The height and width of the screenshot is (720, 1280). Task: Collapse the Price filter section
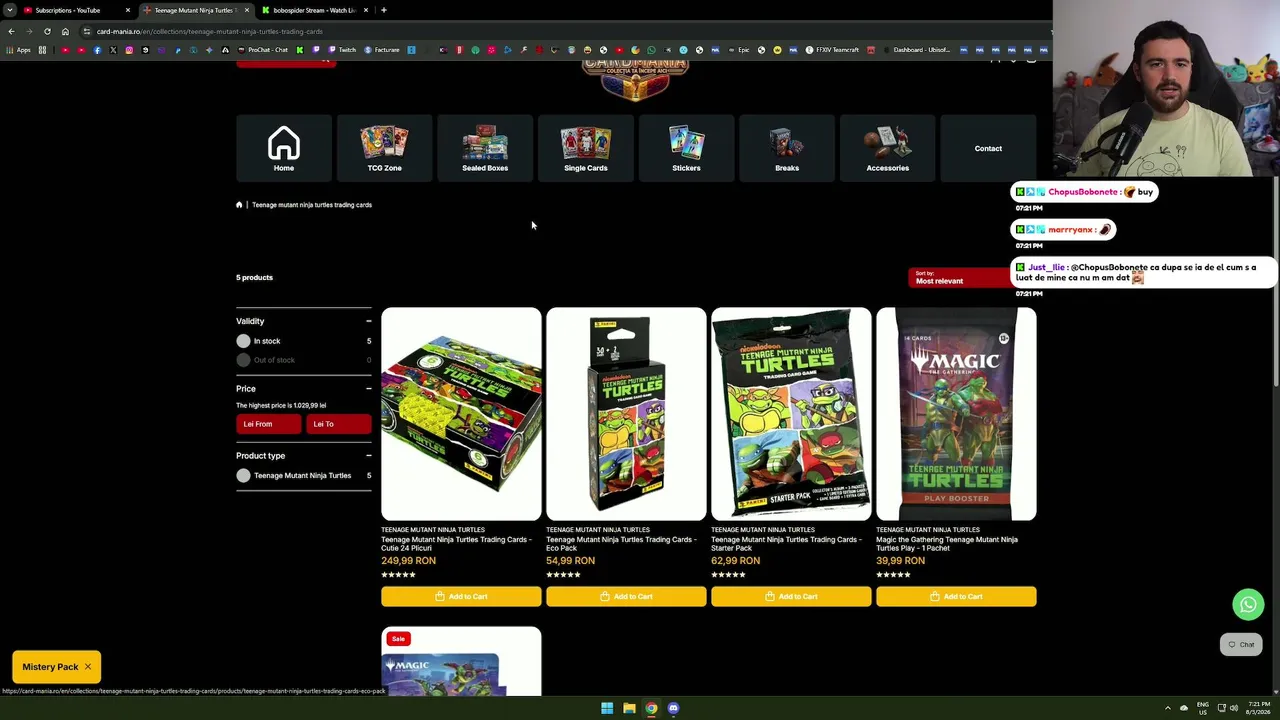(368, 388)
